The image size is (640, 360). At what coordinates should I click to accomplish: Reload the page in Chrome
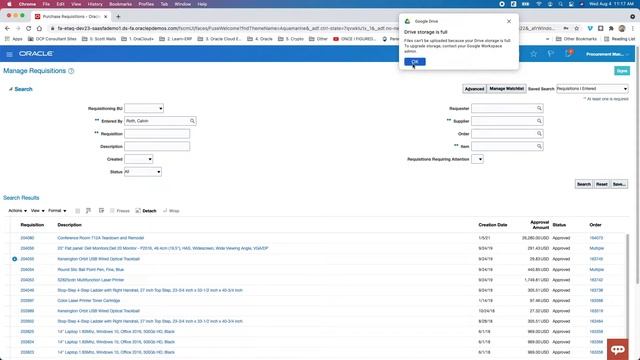click(28, 28)
